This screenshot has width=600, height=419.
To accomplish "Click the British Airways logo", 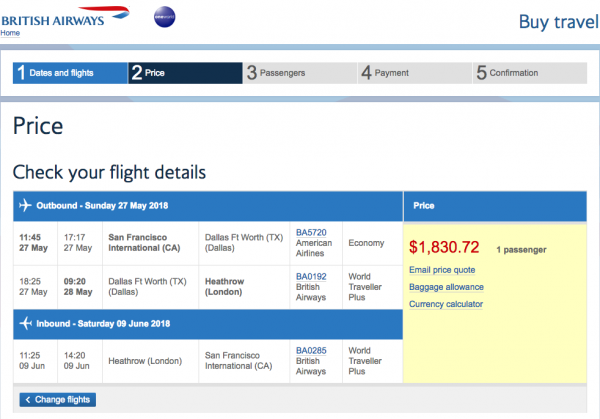I will (x=65, y=17).
